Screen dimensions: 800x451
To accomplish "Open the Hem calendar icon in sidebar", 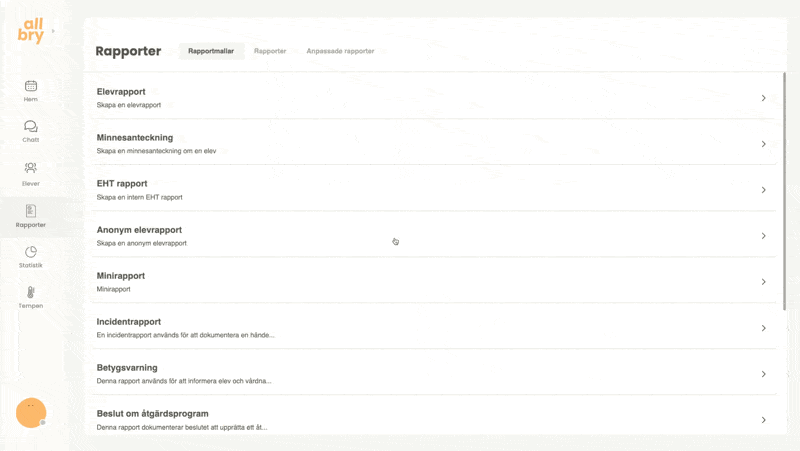I will point(31,86).
